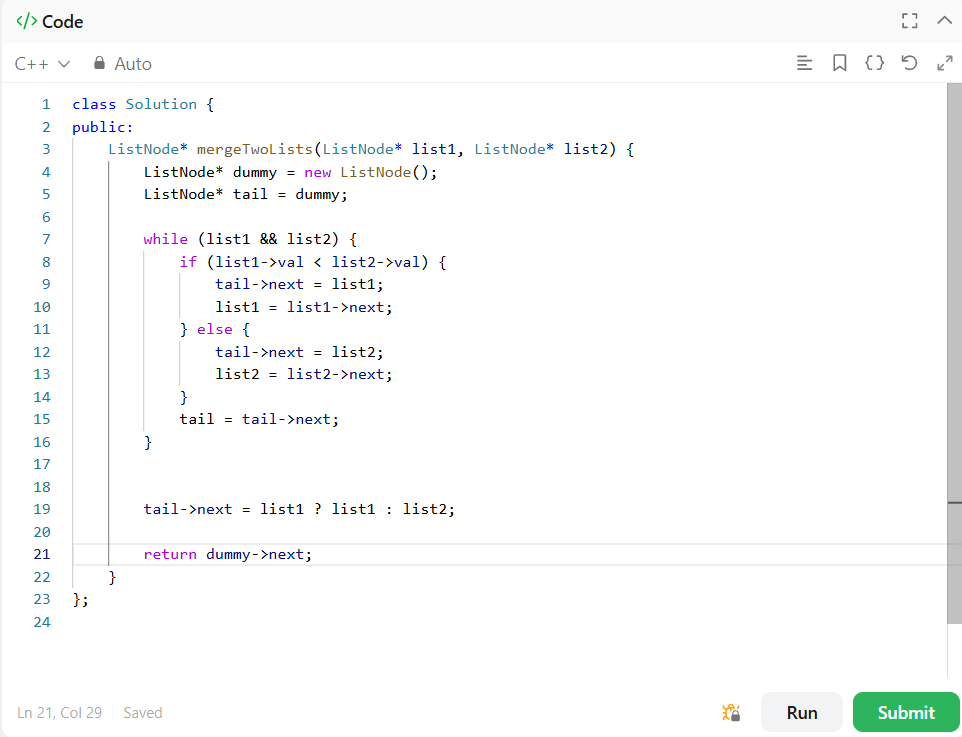This screenshot has width=962, height=737.
Task: Click the fullscreen icon in Code header
Action: (x=910, y=21)
